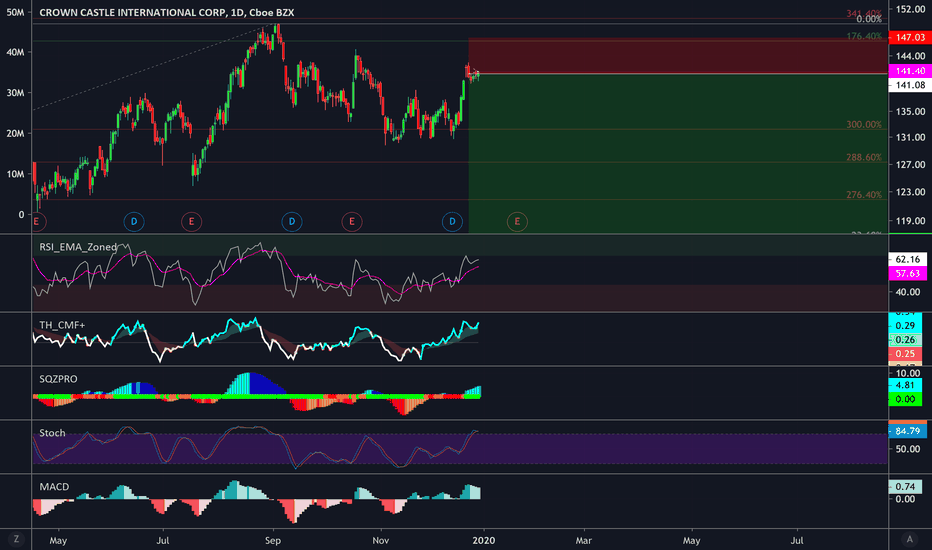Click the Mar label on the time axis

[x=584, y=540]
